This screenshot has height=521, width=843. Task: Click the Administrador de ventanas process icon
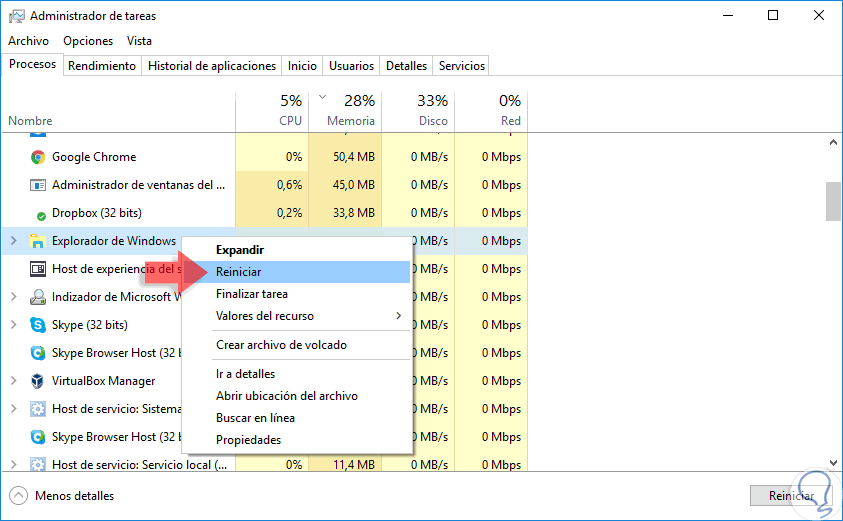tap(38, 185)
